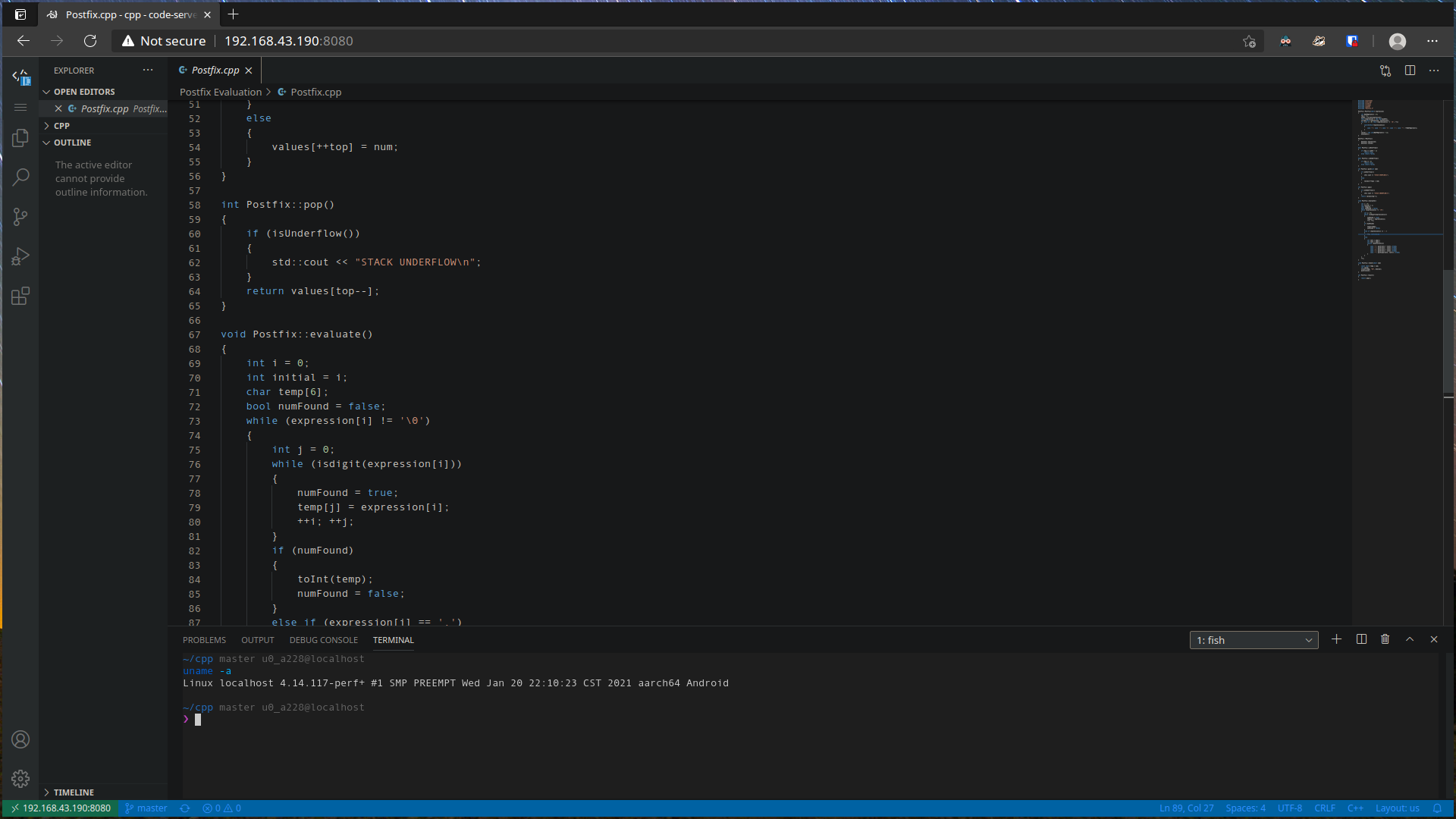Click 'void Postfix::evaluate()' code line
The height and width of the screenshot is (819, 1456).
coord(297,334)
